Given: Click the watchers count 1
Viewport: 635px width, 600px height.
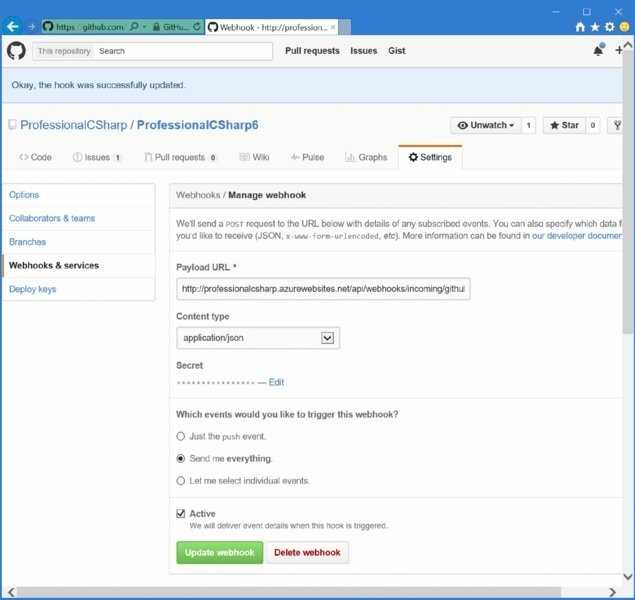Looking at the screenshot, I should [x=528, y=125].
